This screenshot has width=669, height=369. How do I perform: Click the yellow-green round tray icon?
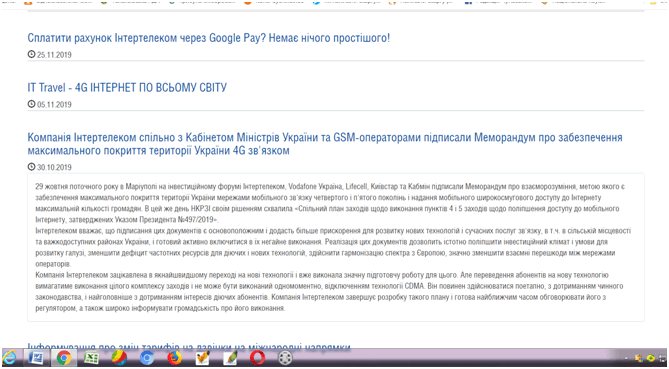(651, 358)
